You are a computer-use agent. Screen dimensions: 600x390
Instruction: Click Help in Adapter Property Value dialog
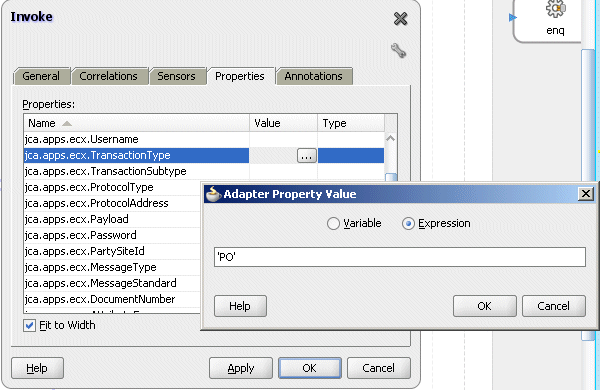(240, 306)
